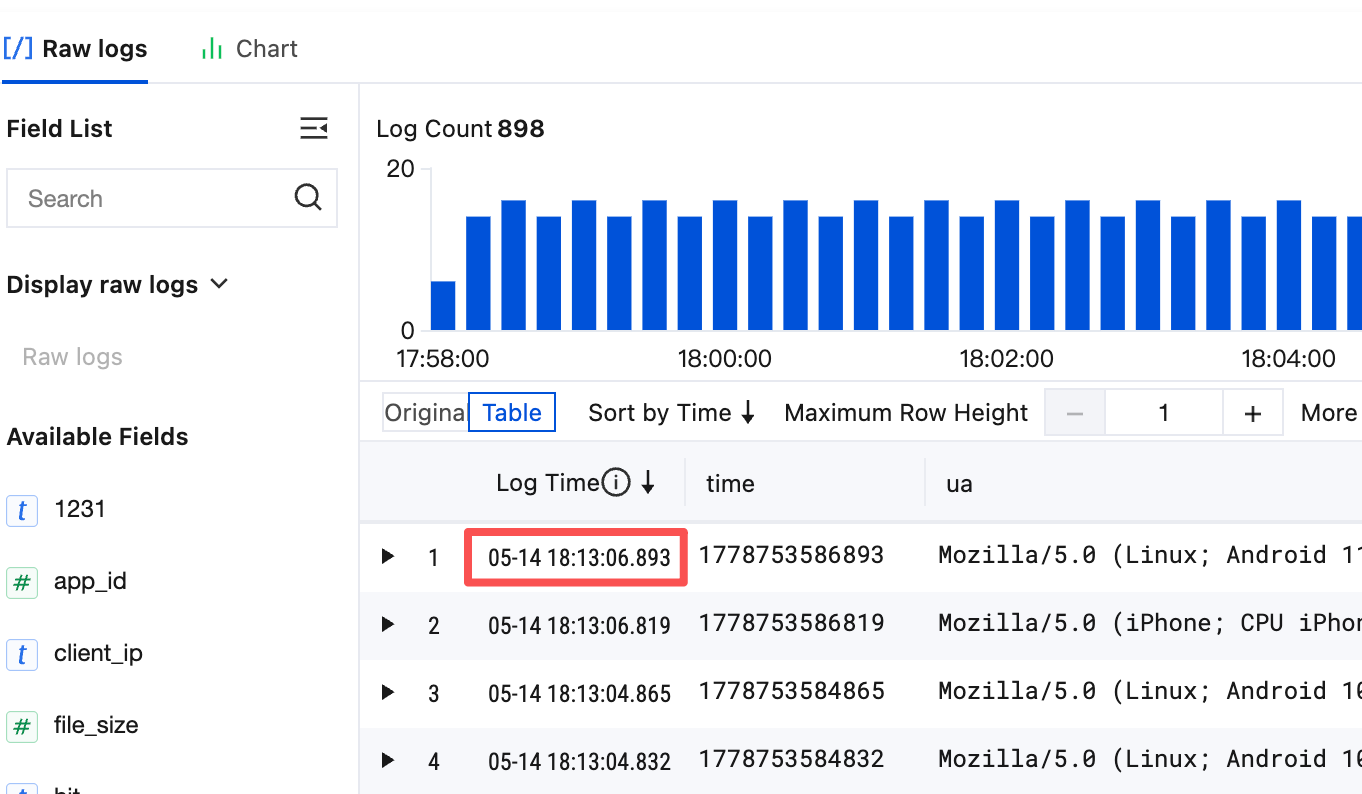The image size is (1362, 794).
Task: Expand log row 1 details
Action: (x=388, y=556)
